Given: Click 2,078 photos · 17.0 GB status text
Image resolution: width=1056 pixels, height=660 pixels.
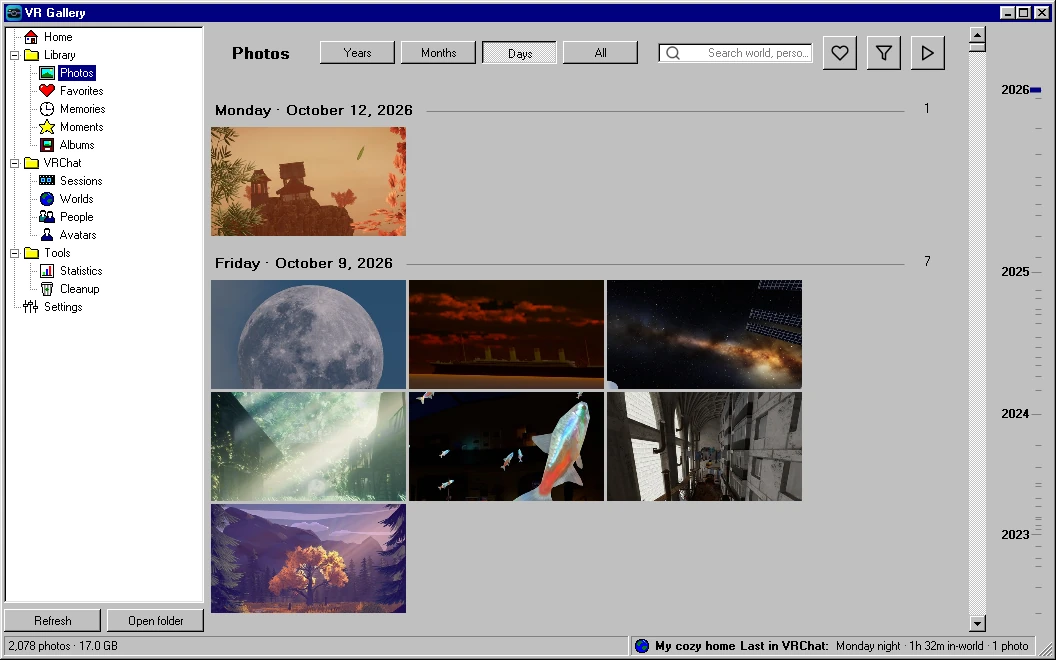Looking at the screenshot, I should tap(63, 646).
